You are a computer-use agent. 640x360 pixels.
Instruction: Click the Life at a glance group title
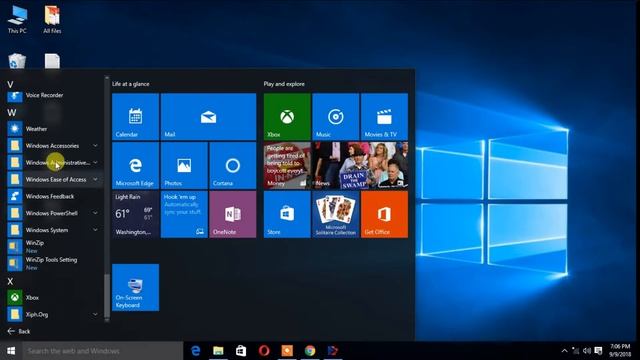tap(131, 84)
